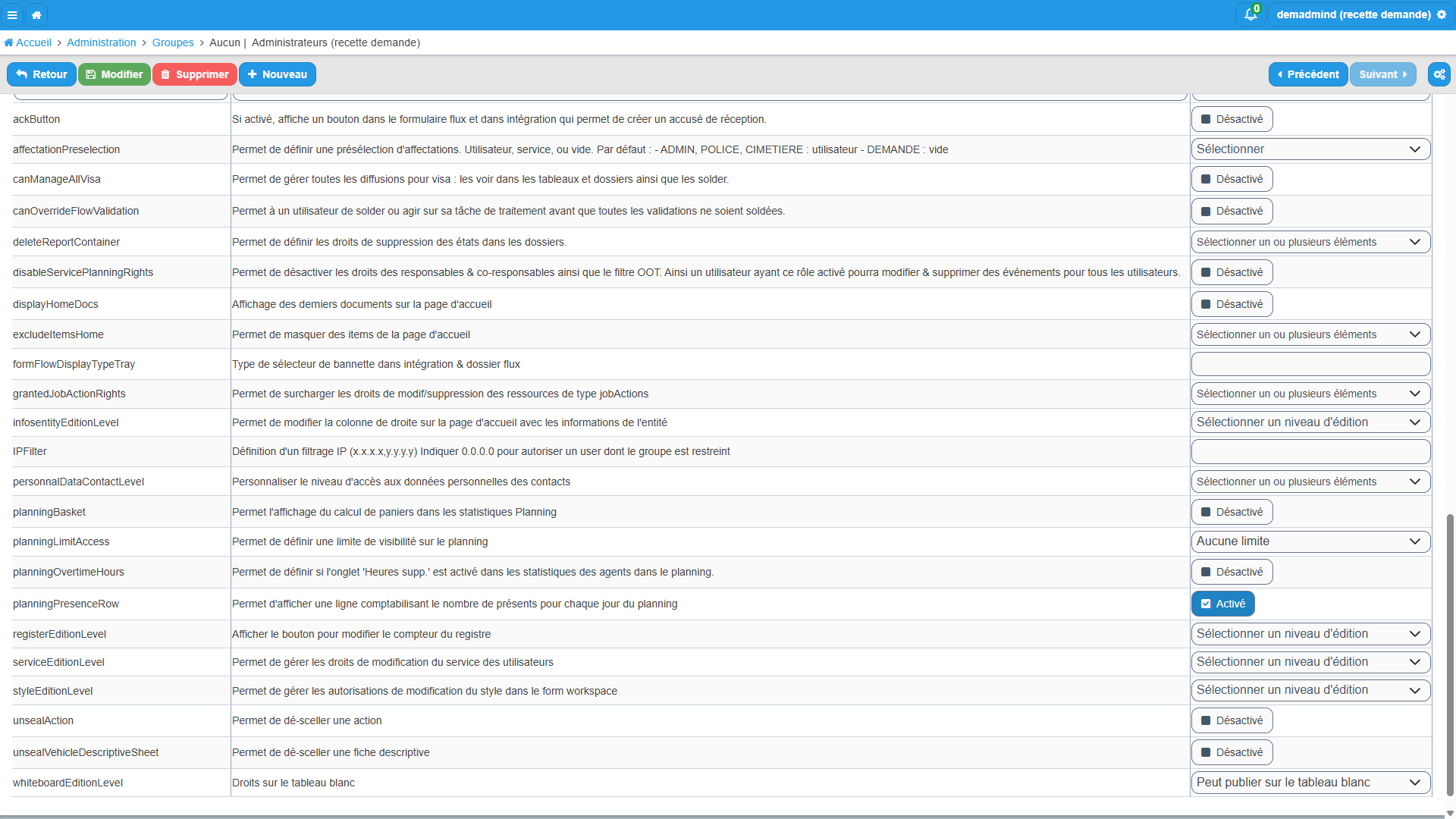Open settings gears icon button at right
Screen dimensions: 1456x819
pos(1439,74)
